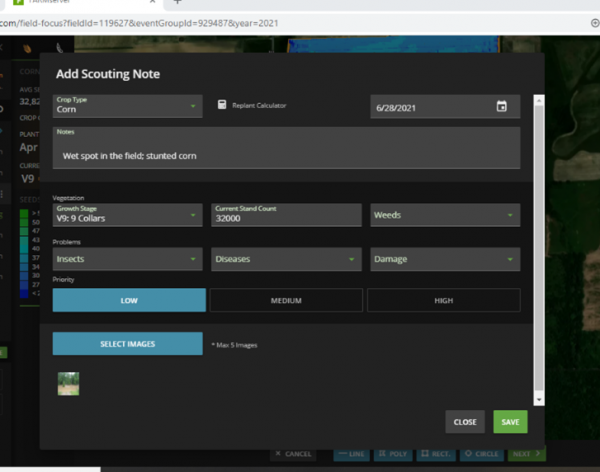Open the date picker calendar icon
This screenshot has width=600, height=472.
tap(502, 106)
